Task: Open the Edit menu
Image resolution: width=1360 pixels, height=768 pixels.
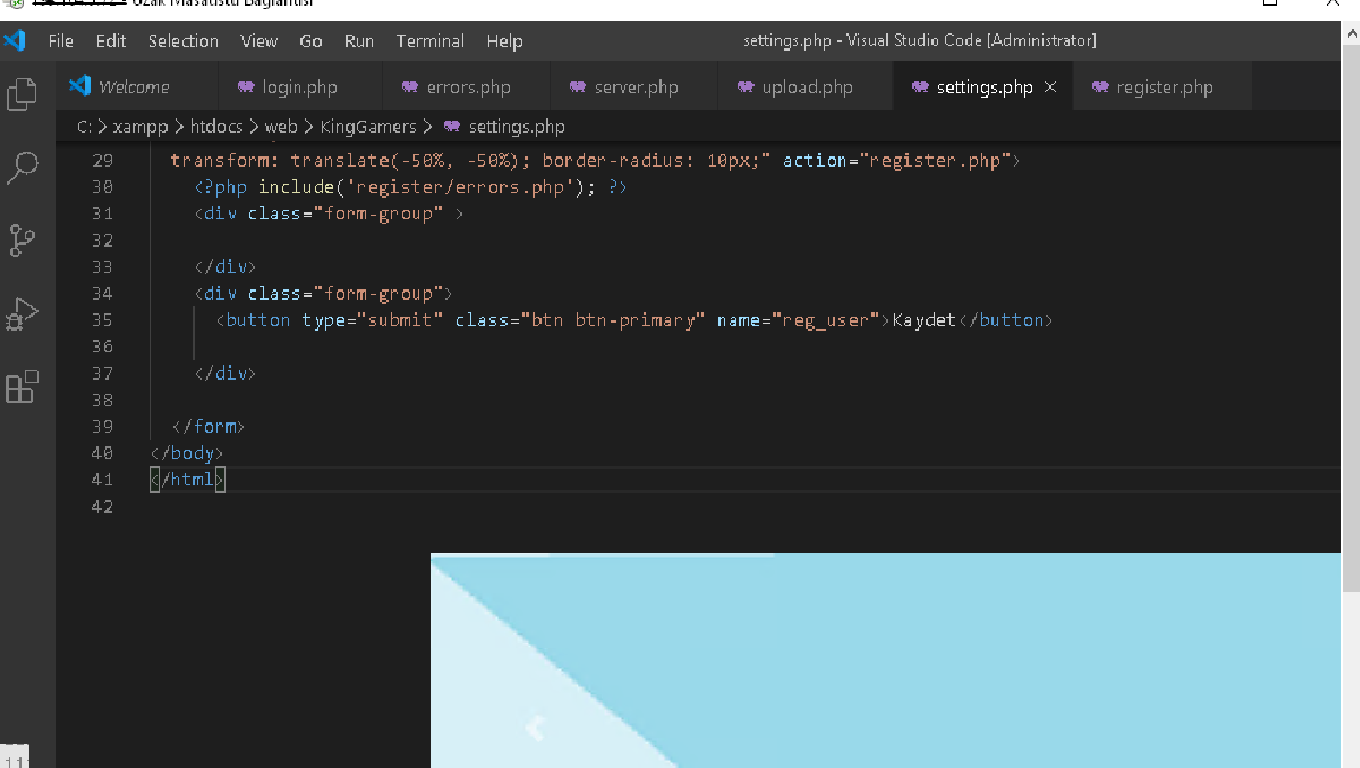Action: [x=111, y=41]
